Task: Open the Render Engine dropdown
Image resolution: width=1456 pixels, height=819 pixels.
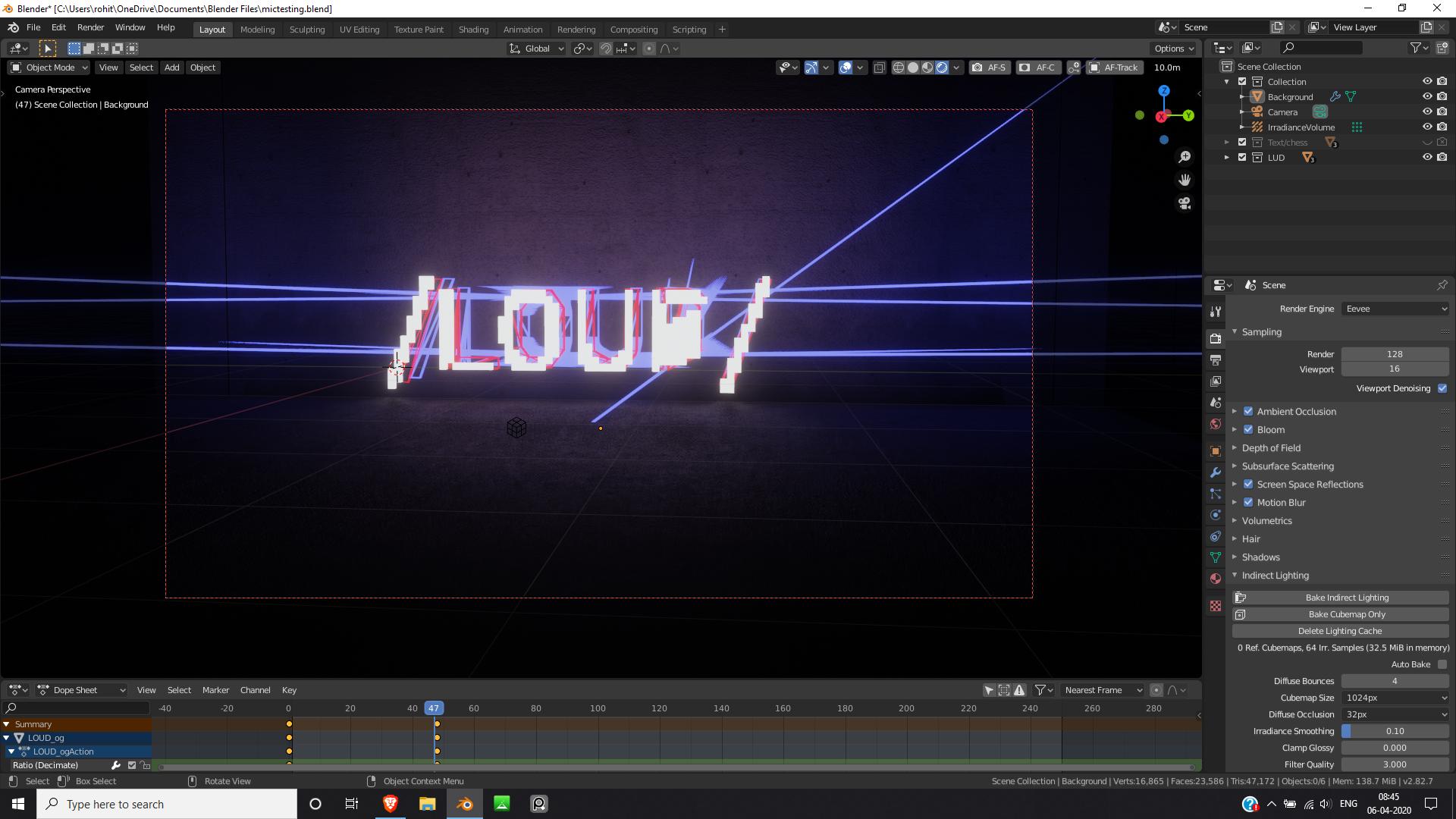Action: tap(1395, 309)
